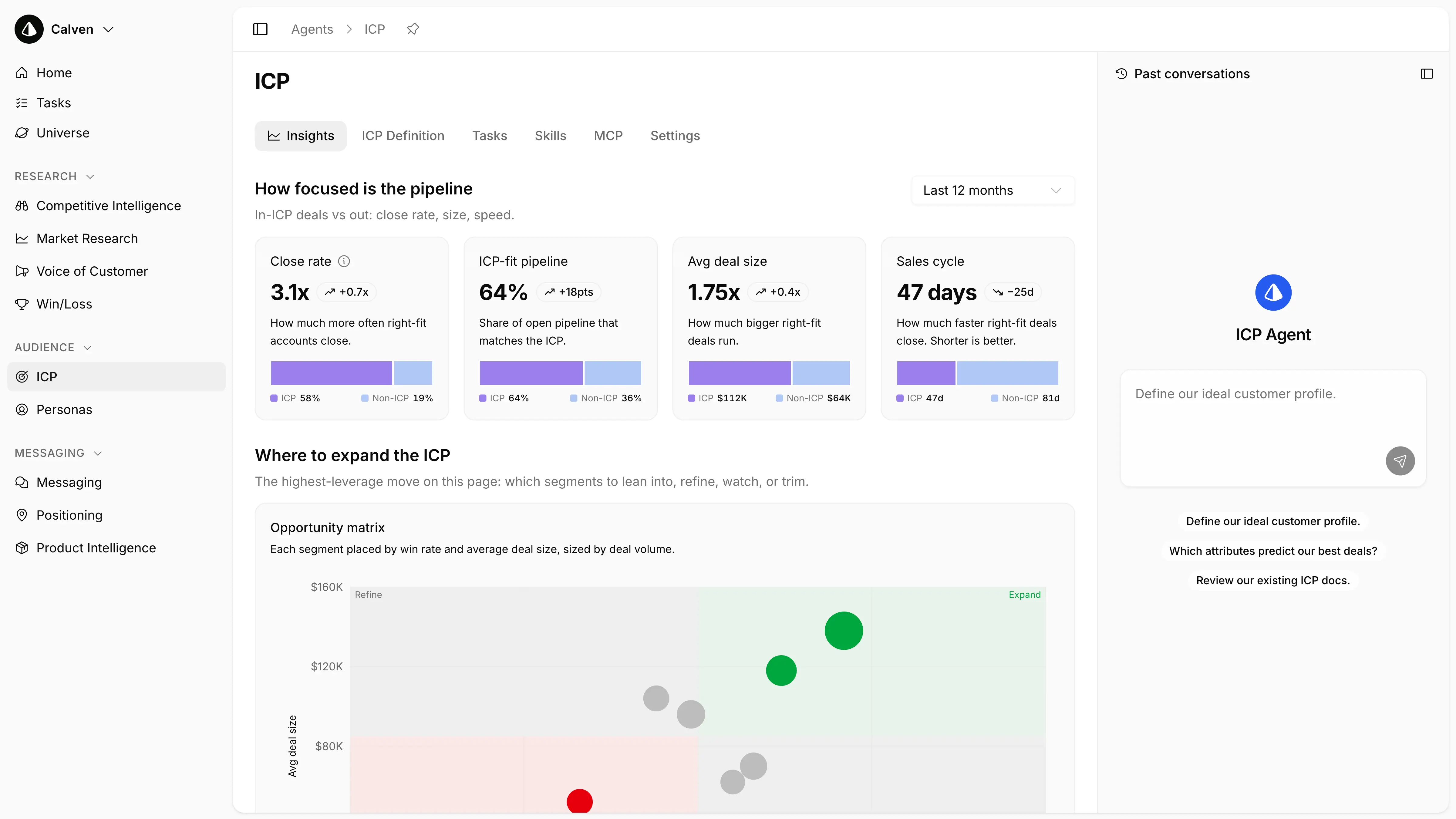Screen dimensions: 1456x819
Task: Open Universe planet icon in sidebar
Action: click(22, 133)
